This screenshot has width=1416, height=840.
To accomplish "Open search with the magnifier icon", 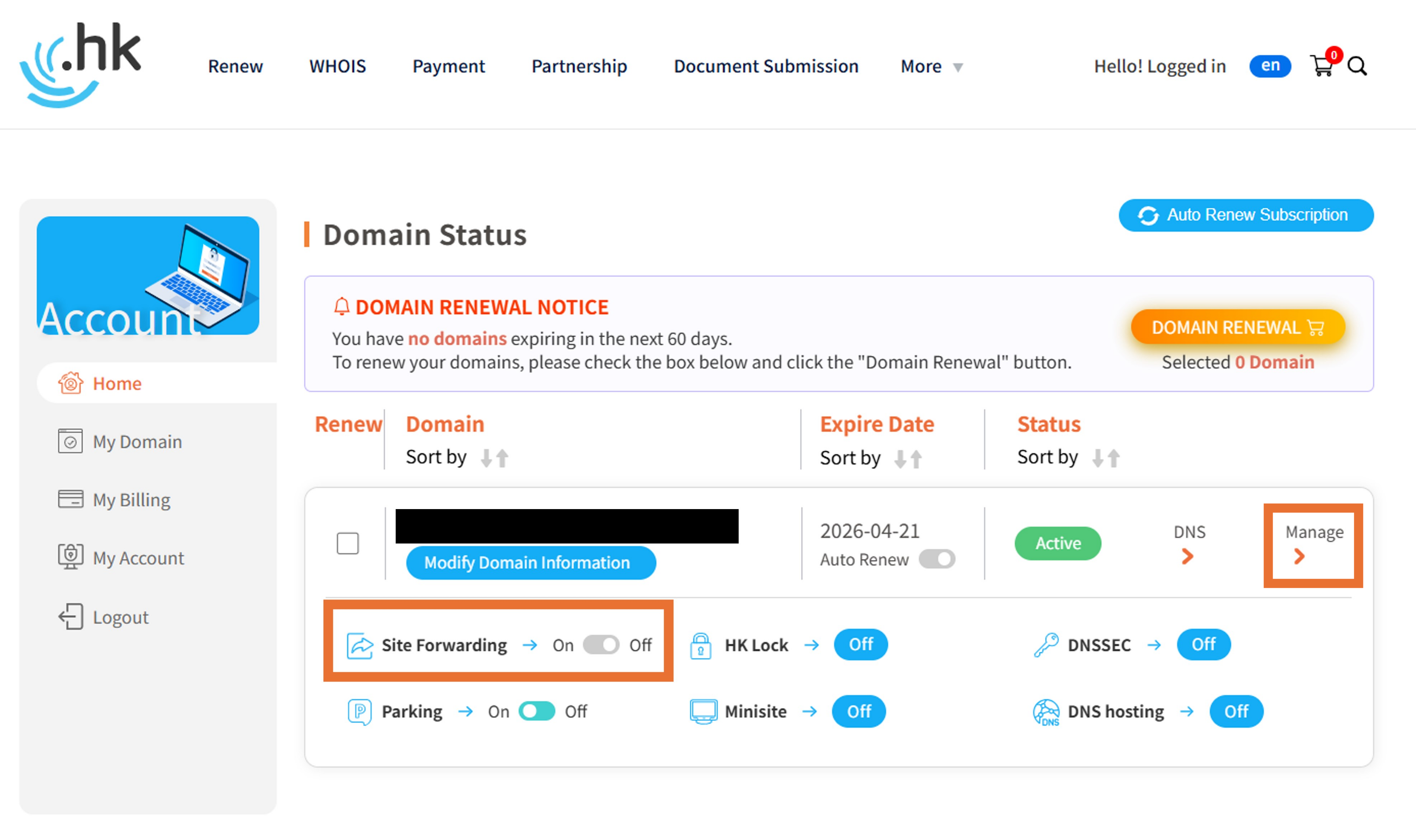I will click(x=1357, y=66).
